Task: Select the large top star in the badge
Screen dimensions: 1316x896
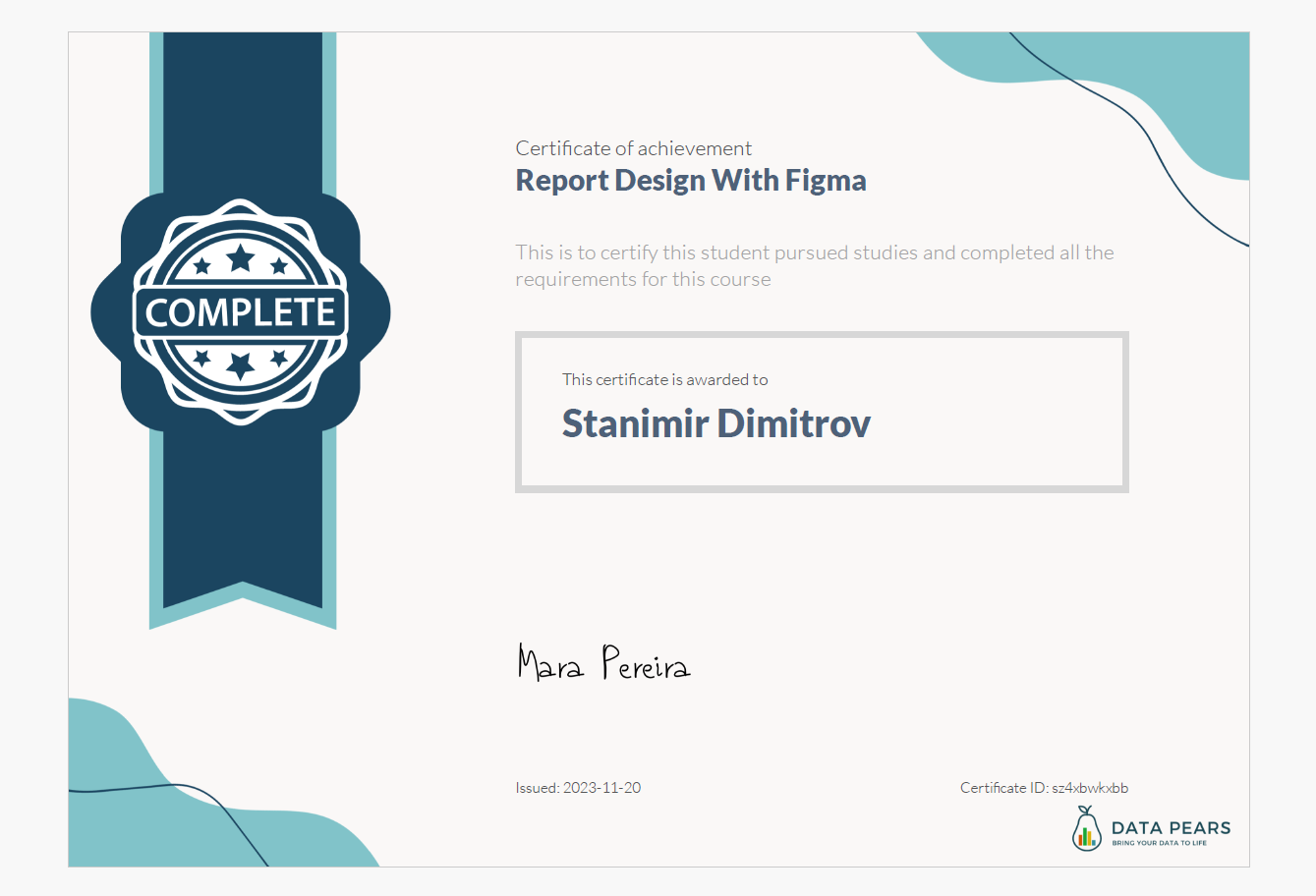Action: tap(241, 258)
